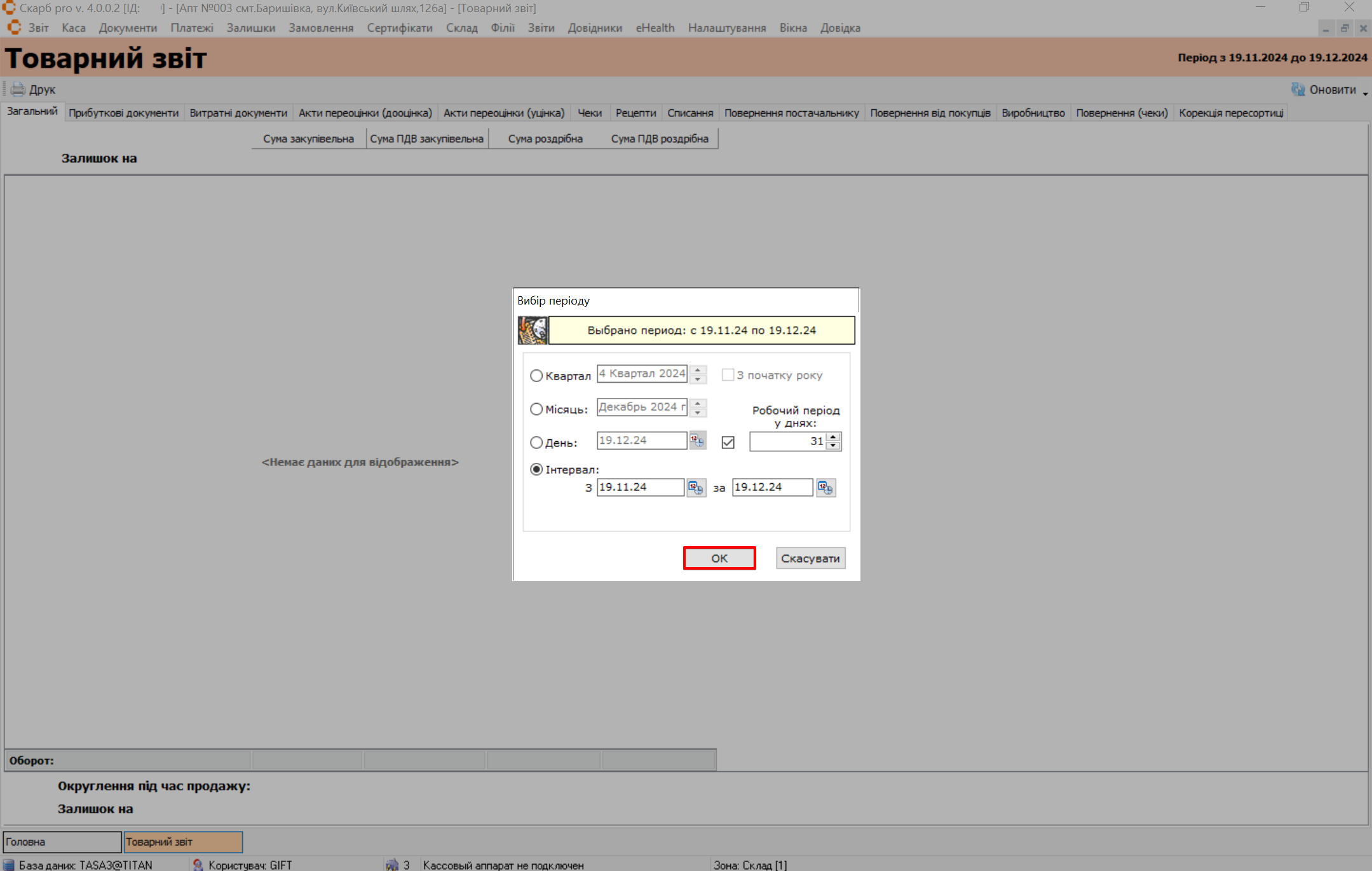Select the Місяць radio button
Image resolution: width=1372 pixels, height=871 pixels.
coord(536,409)
